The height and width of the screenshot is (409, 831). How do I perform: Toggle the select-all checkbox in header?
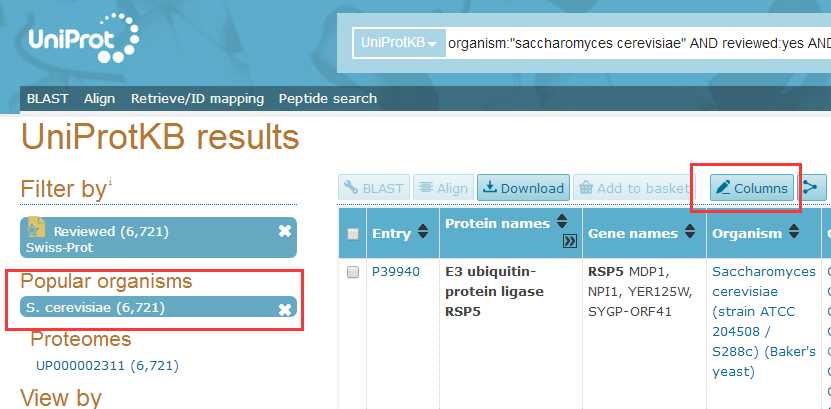point(352,234)
